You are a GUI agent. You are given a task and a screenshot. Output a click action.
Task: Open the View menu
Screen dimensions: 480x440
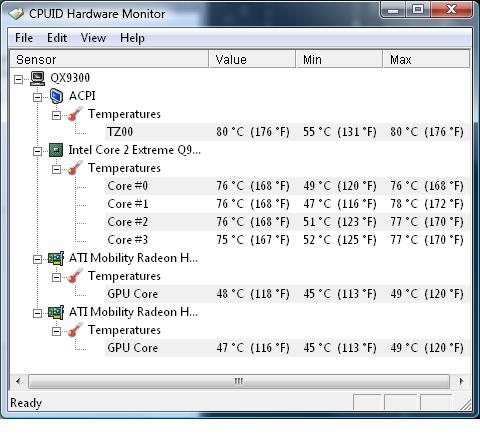coord(93,38)
